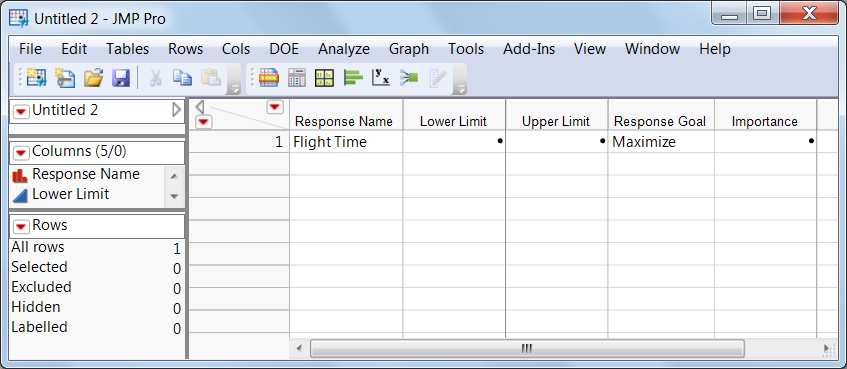Open the Analyze menu
This screenshot has width=847, height=369.
[344, 49]
